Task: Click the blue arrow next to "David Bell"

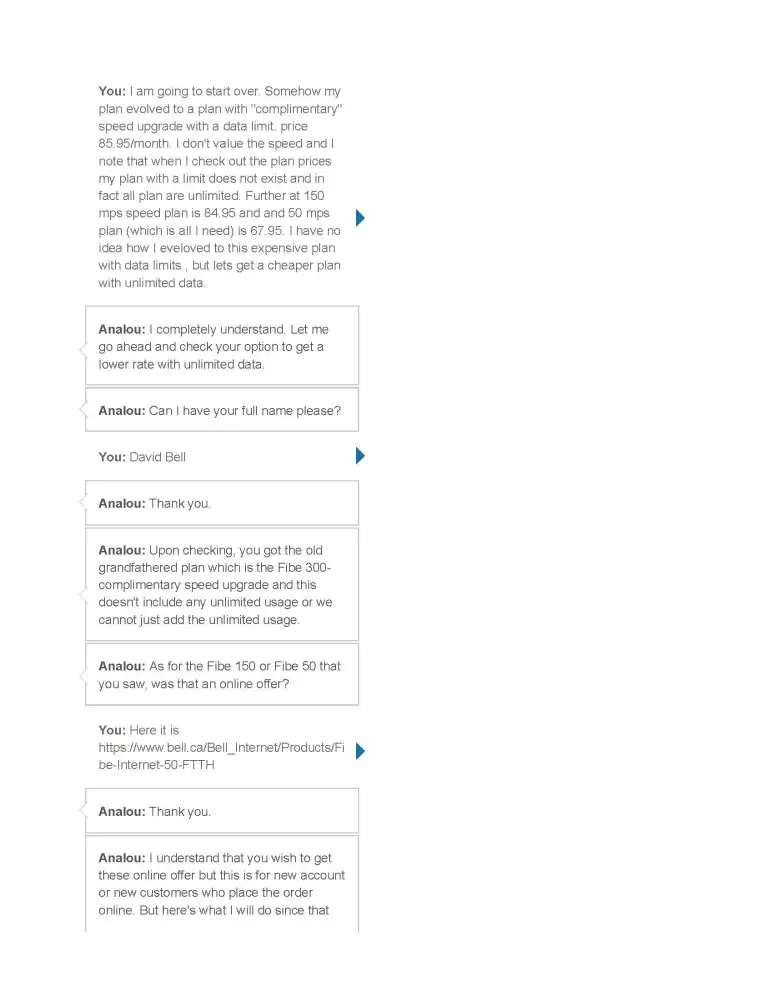Action: [x=361, y=457]
